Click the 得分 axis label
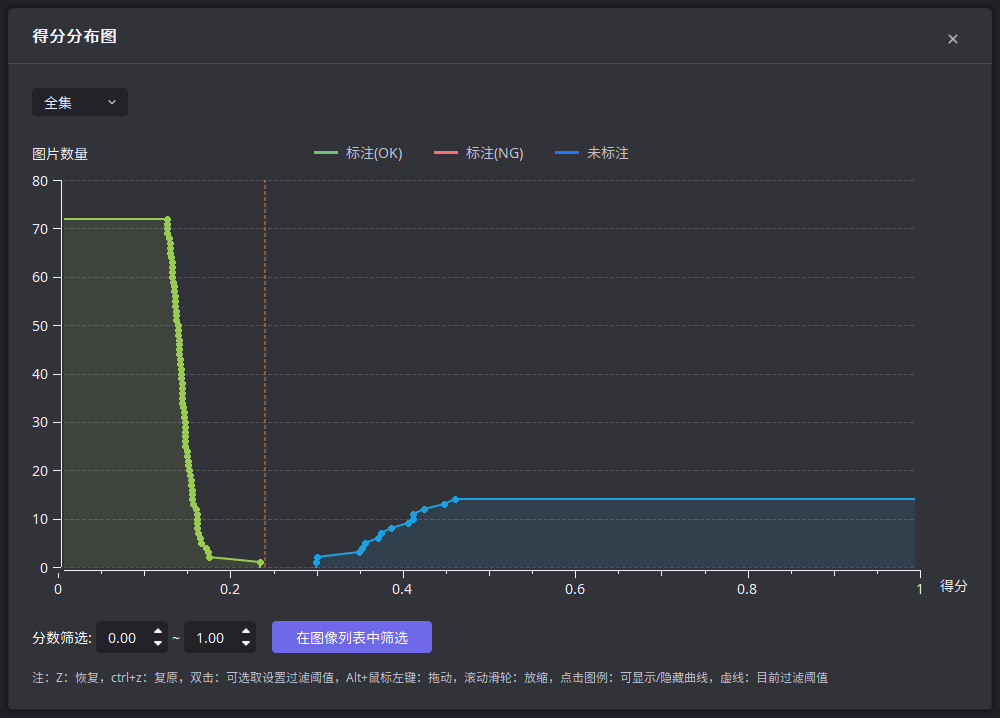 953,586
